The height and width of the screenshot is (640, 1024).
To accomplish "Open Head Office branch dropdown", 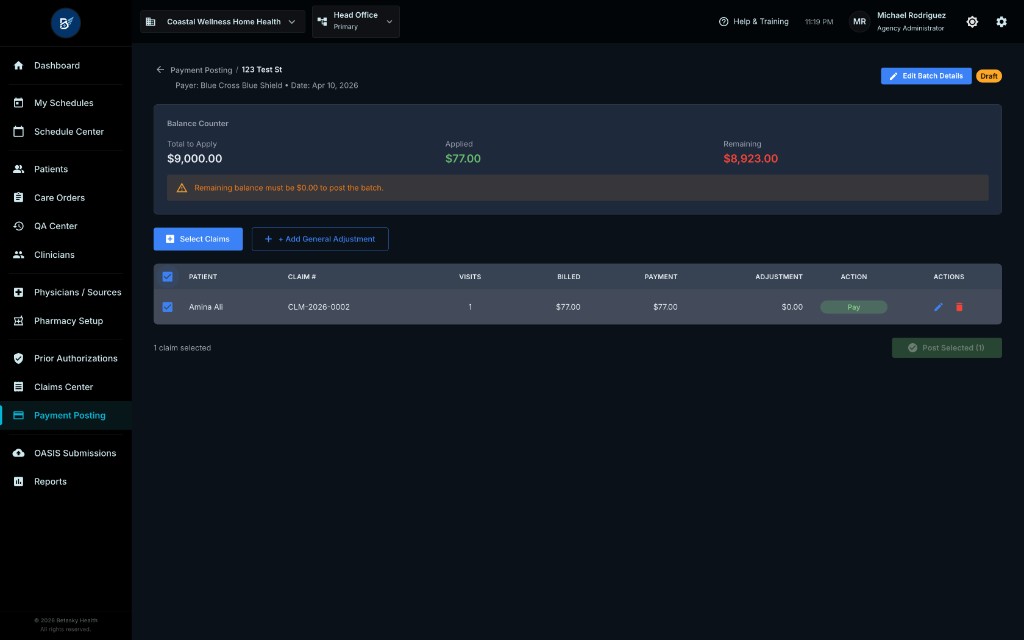I will click(356, 22).
